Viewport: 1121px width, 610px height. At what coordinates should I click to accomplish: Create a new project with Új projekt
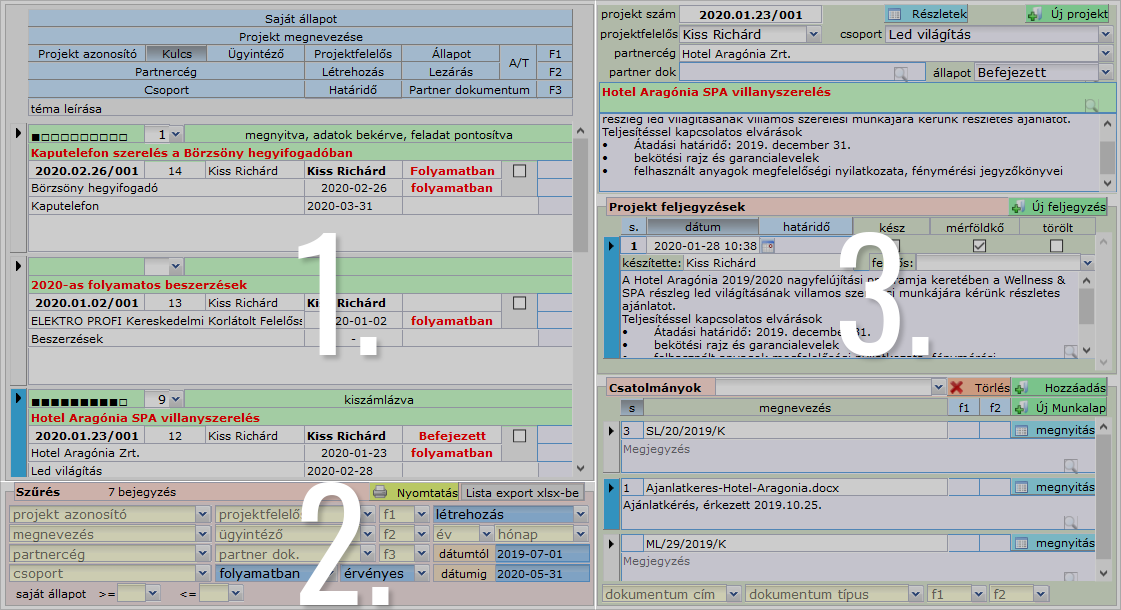(1068, 14)
